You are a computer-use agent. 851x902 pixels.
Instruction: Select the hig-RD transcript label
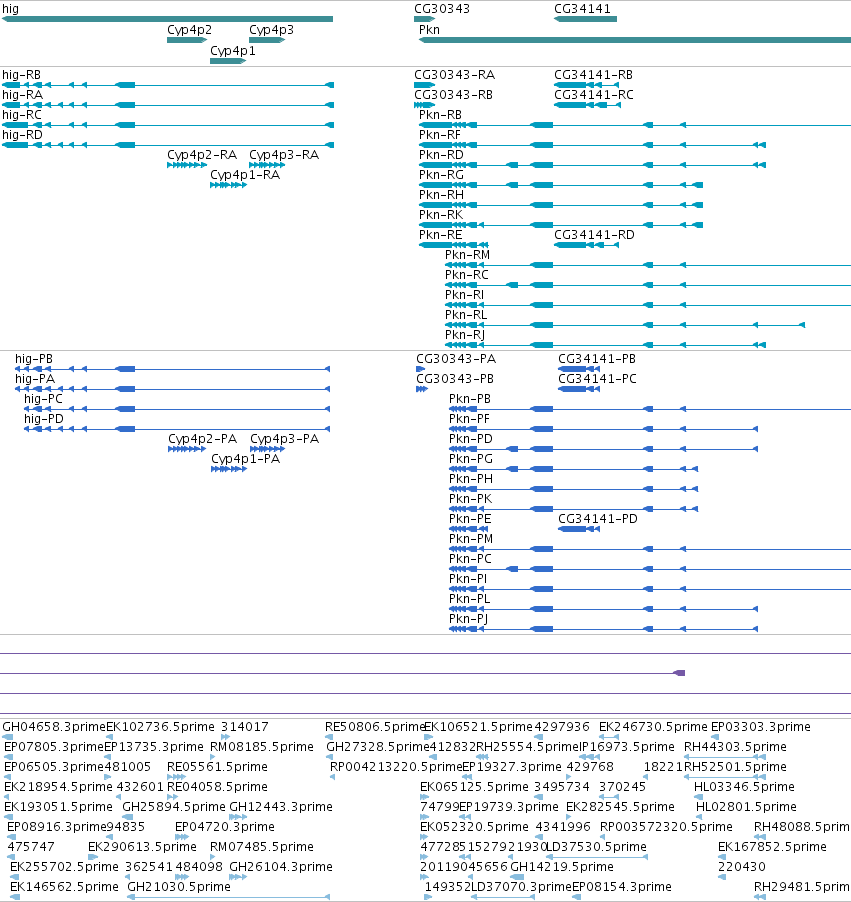[22, 135]
